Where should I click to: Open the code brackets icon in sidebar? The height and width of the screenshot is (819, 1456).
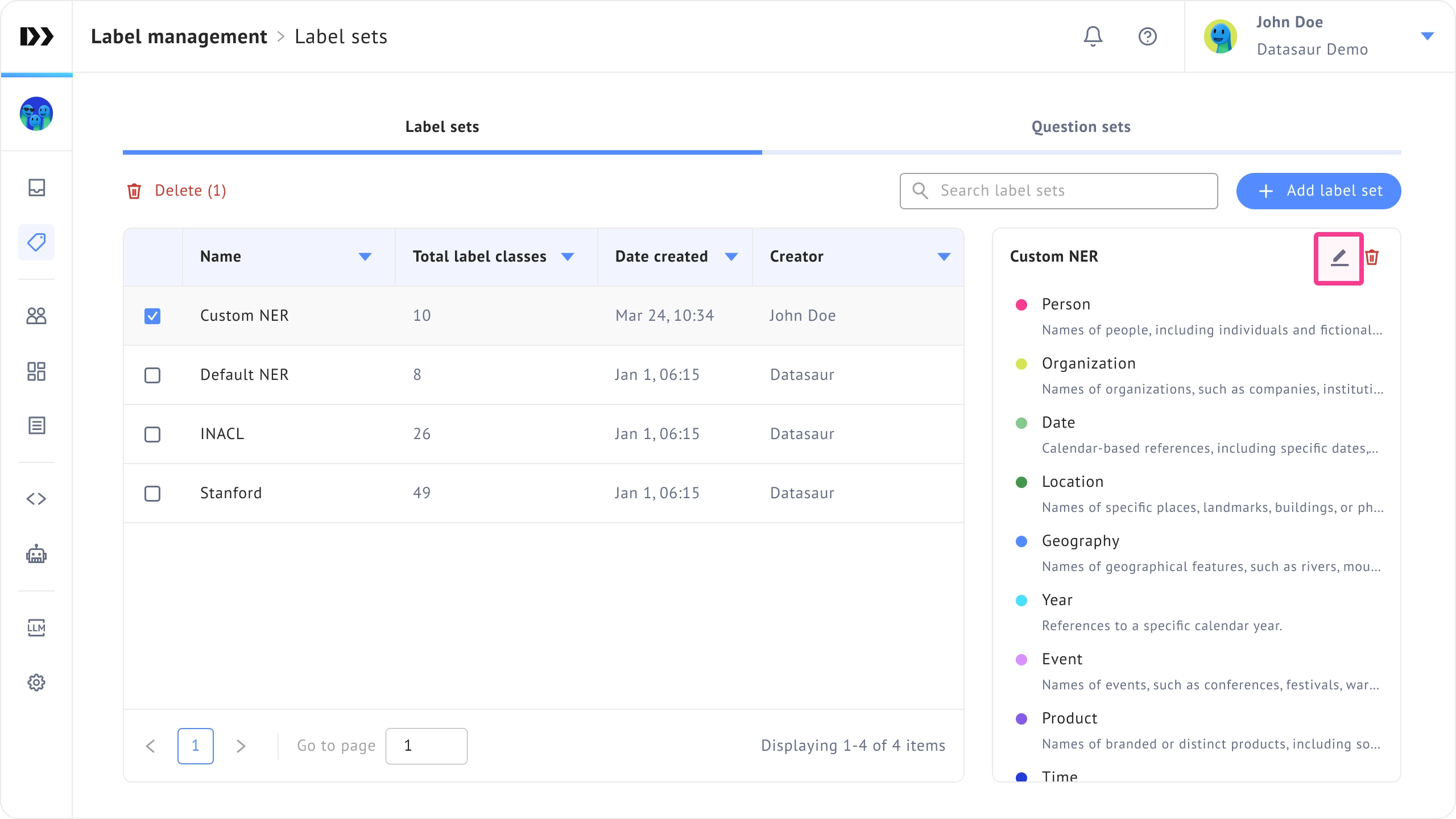tap(36, 499)
